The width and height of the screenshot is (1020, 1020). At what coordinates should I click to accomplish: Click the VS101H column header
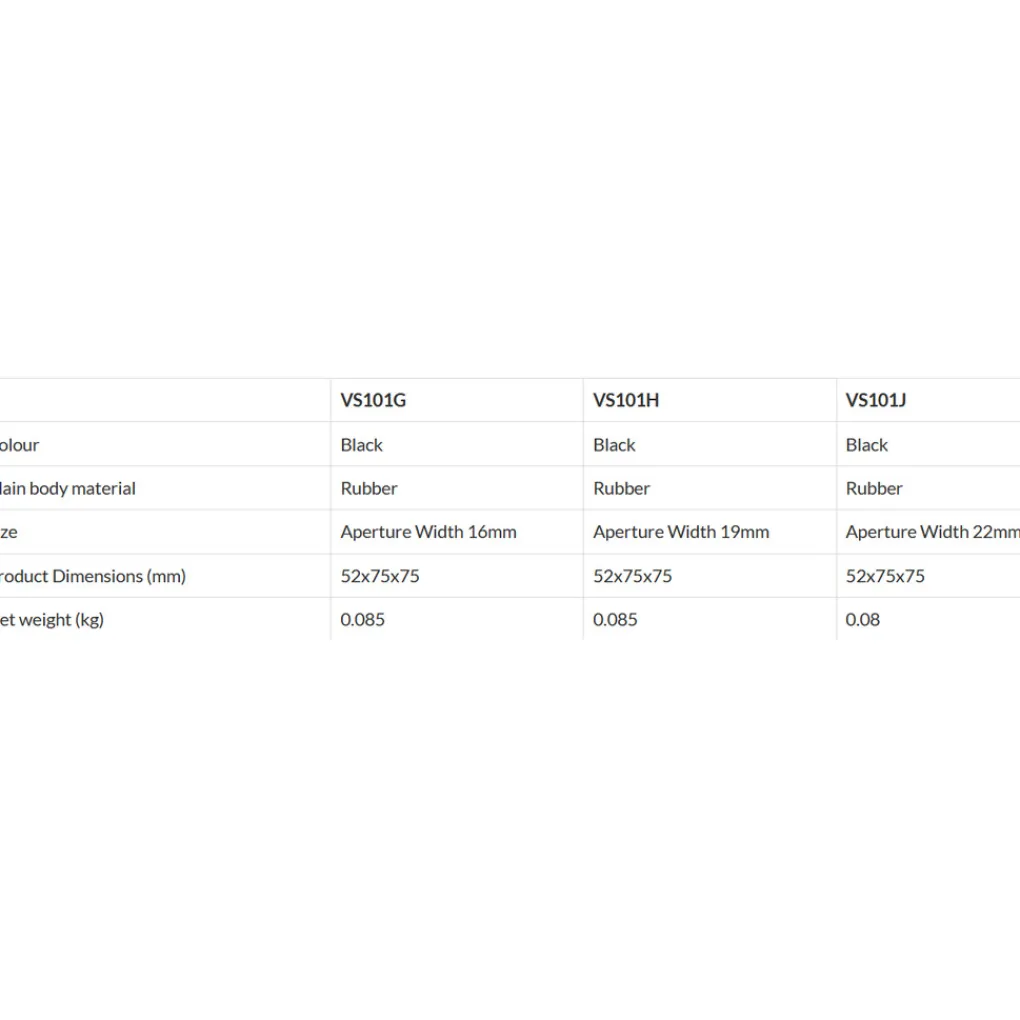[626, 400]
